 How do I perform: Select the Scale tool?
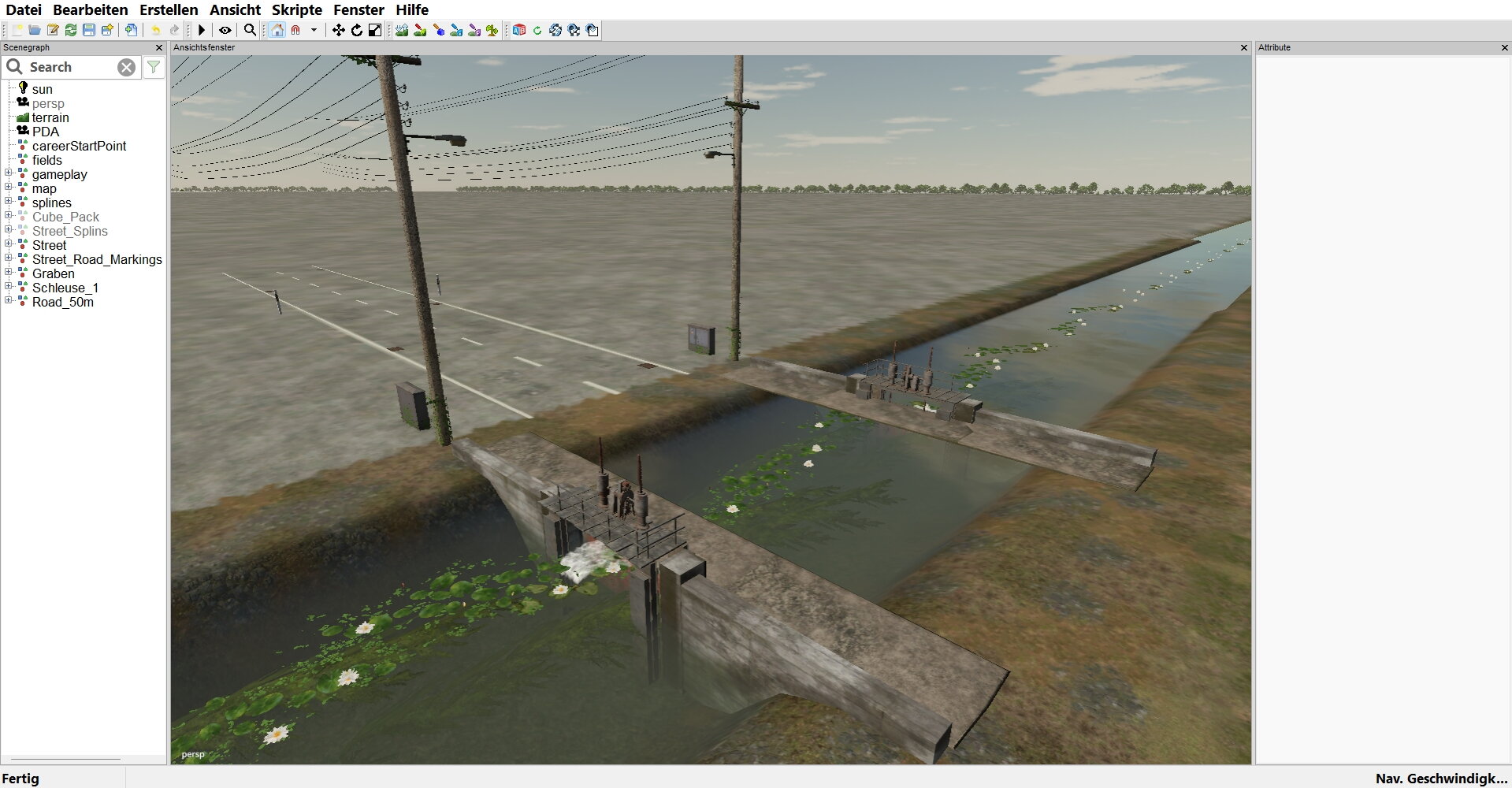coord(375,30)
